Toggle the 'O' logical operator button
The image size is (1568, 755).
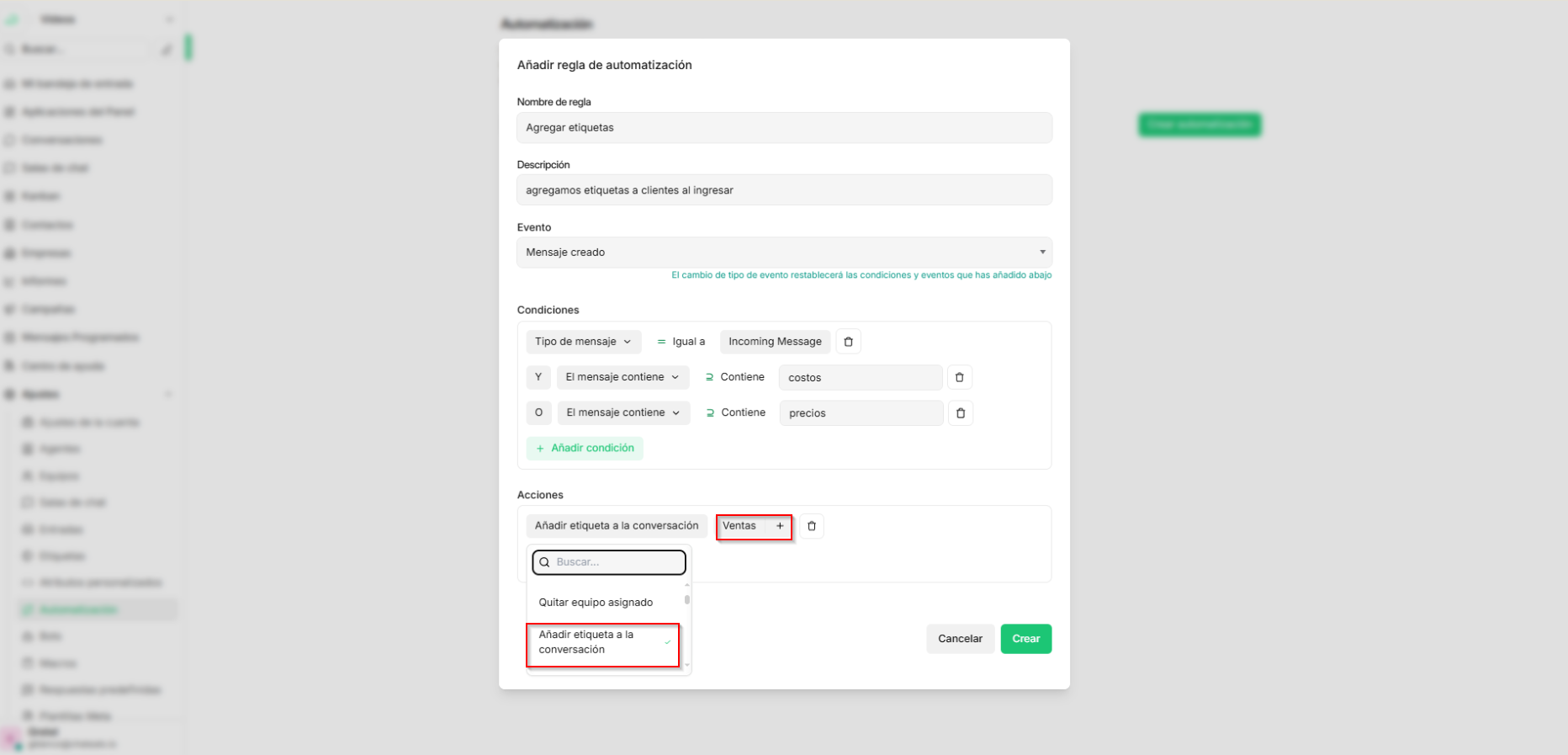[x=538, y=412]
